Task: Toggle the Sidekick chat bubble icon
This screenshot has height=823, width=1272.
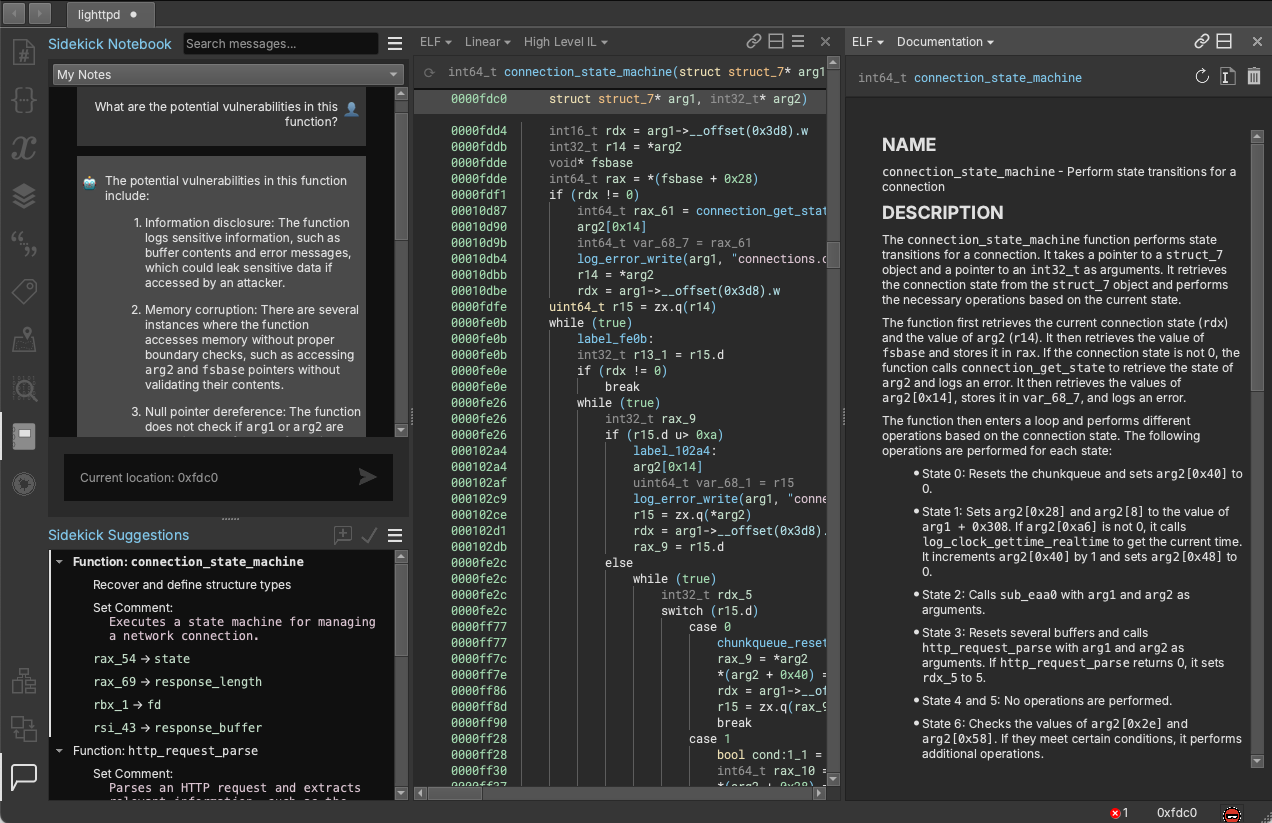Action: click(24, 775)
